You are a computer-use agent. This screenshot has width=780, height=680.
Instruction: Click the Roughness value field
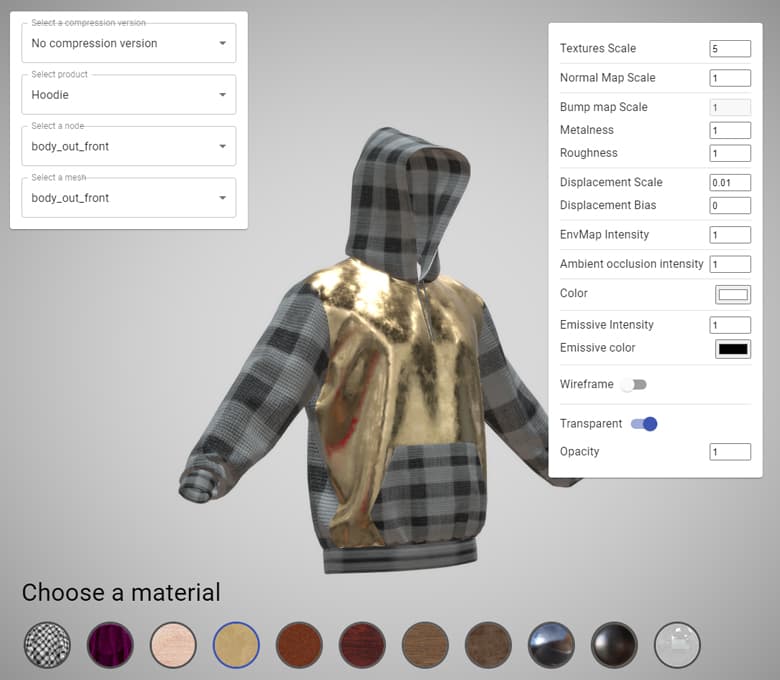[730, 154]
